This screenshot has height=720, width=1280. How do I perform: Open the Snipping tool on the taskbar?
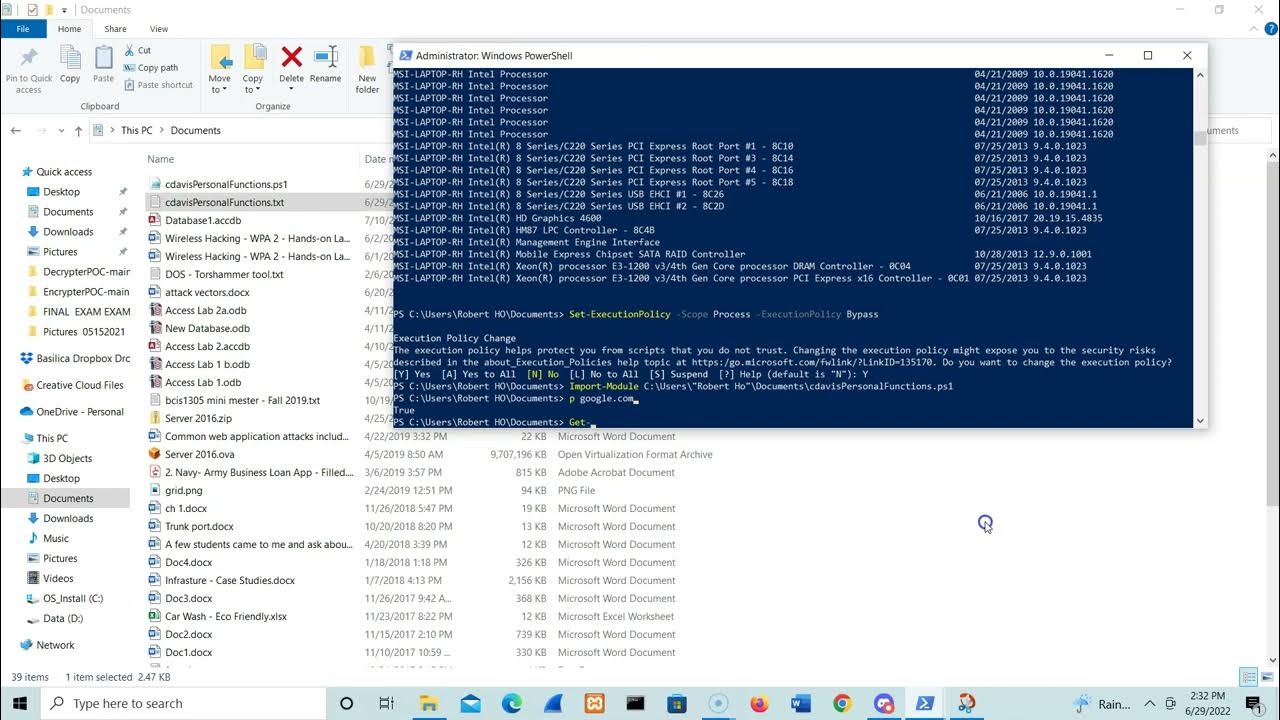pos(966,703)
